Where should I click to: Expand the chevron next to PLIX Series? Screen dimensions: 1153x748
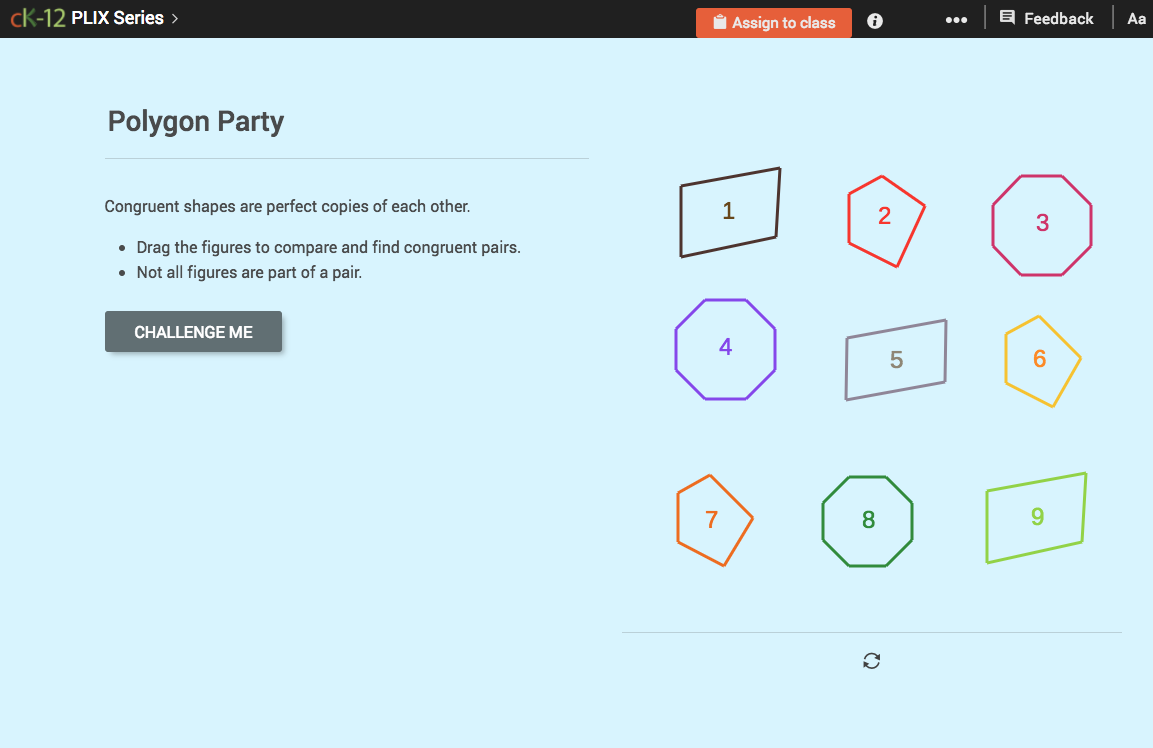point(173,17)
